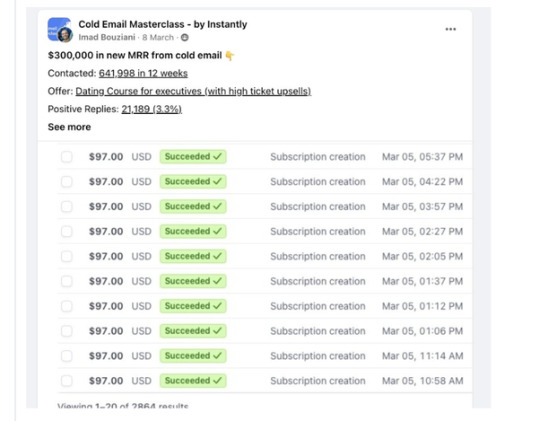540x421 pixels.
Task: Tick the checkbox for the 11:14 AM payment
Action: pyautogui.click(x=67, y=356)
